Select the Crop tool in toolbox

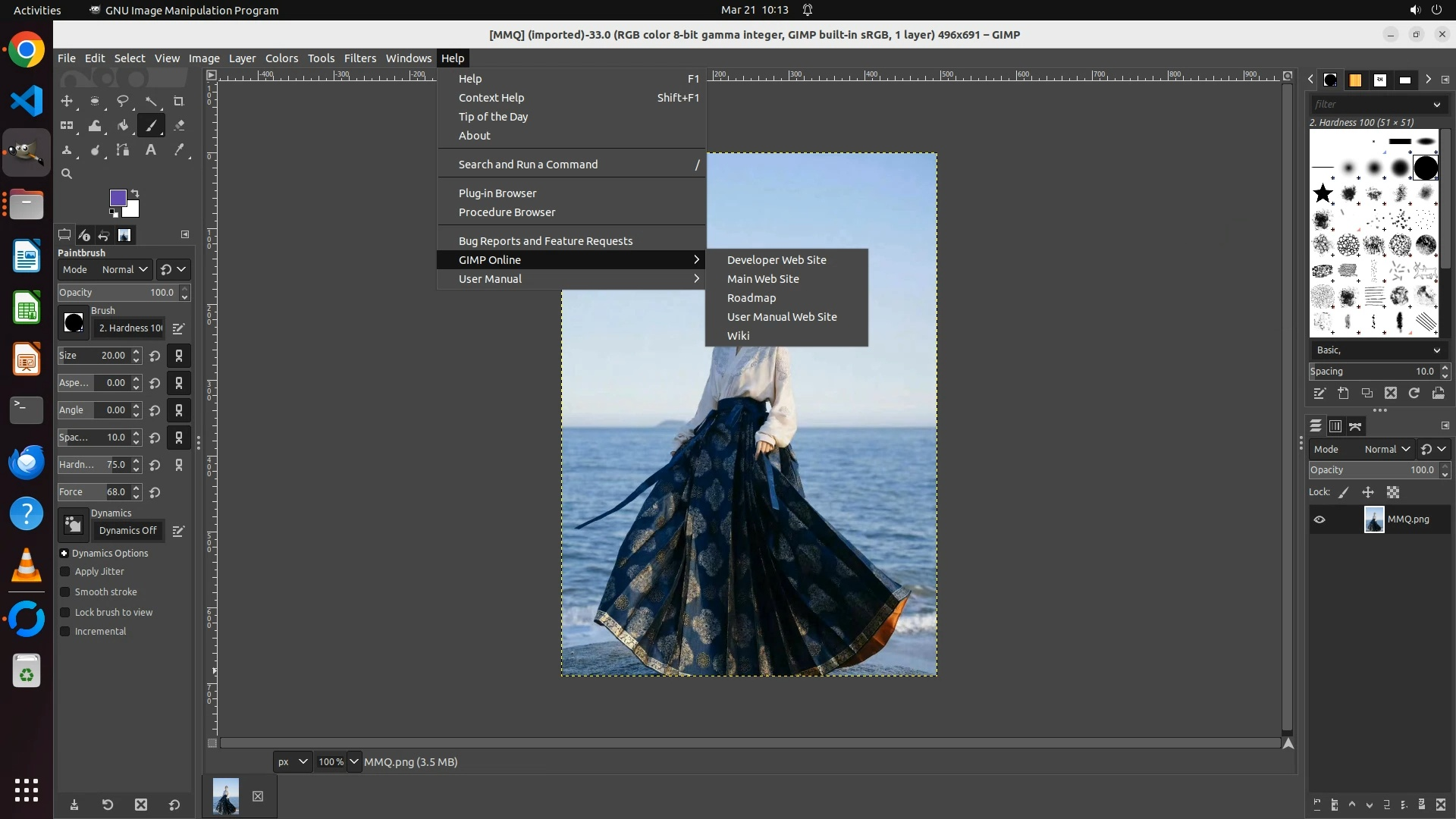coord(179,101)
